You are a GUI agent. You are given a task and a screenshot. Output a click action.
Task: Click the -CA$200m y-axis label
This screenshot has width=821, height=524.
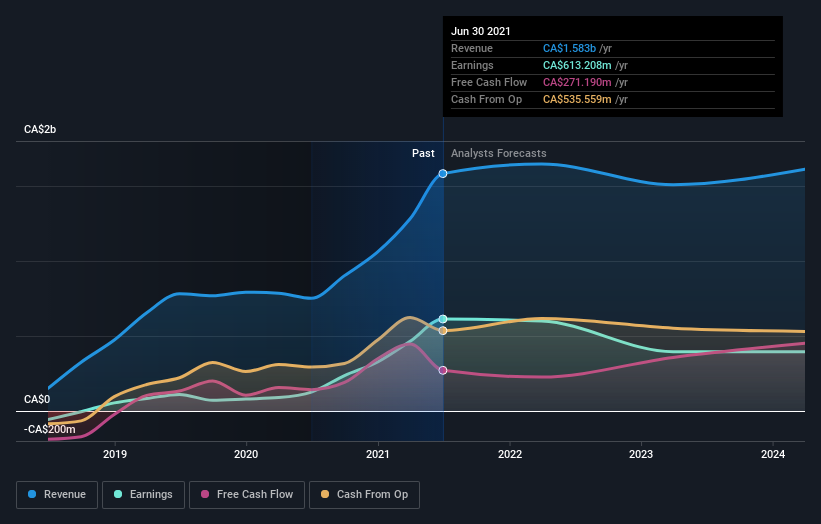coord(50,429)
